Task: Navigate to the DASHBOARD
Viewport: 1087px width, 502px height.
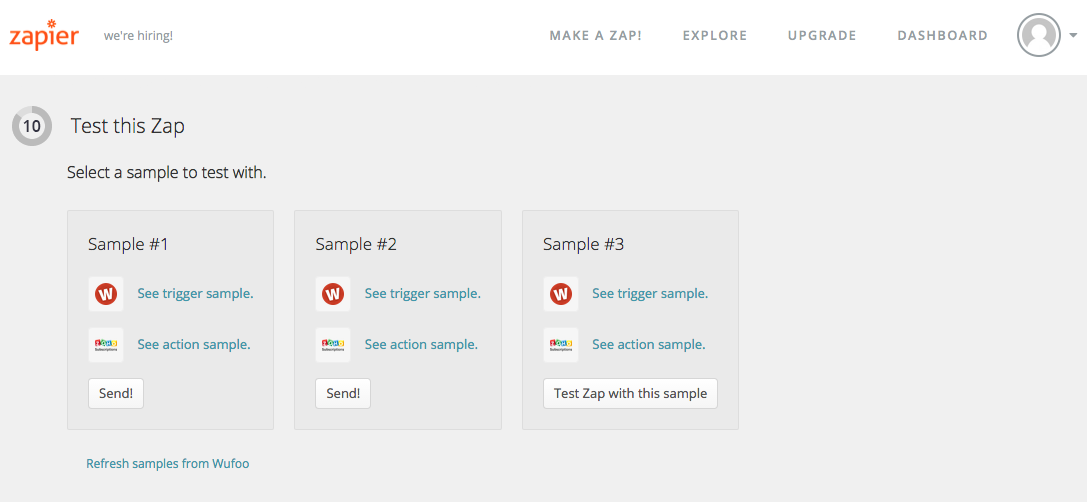Action: click(x=942, y=36)
